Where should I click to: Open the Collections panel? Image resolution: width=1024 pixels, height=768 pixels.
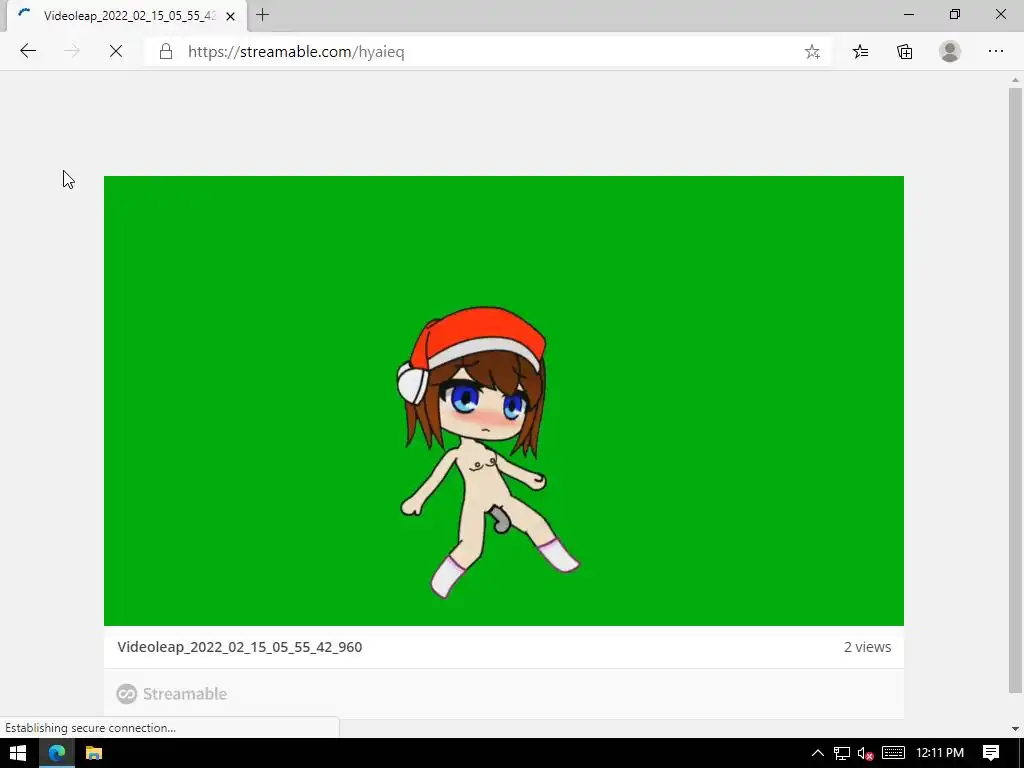tap(904, 52)
